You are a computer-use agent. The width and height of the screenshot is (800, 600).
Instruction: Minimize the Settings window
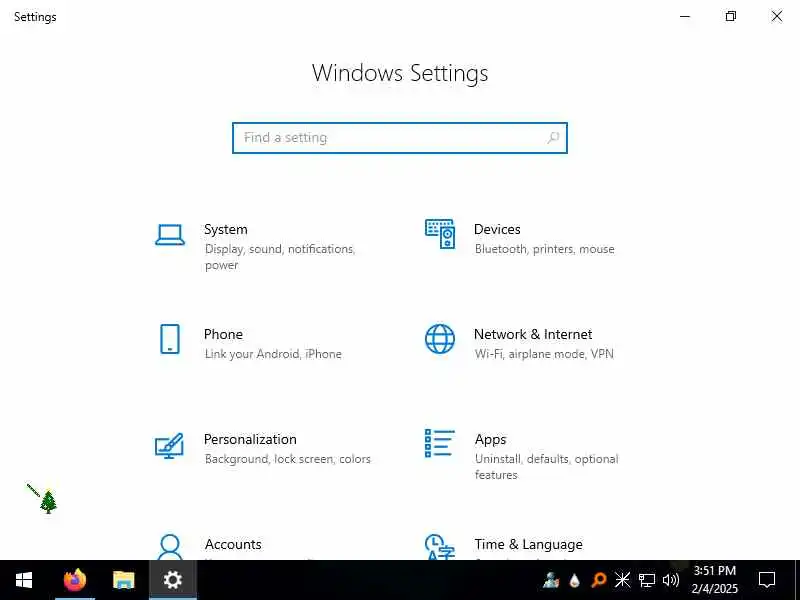coord(685,16)
